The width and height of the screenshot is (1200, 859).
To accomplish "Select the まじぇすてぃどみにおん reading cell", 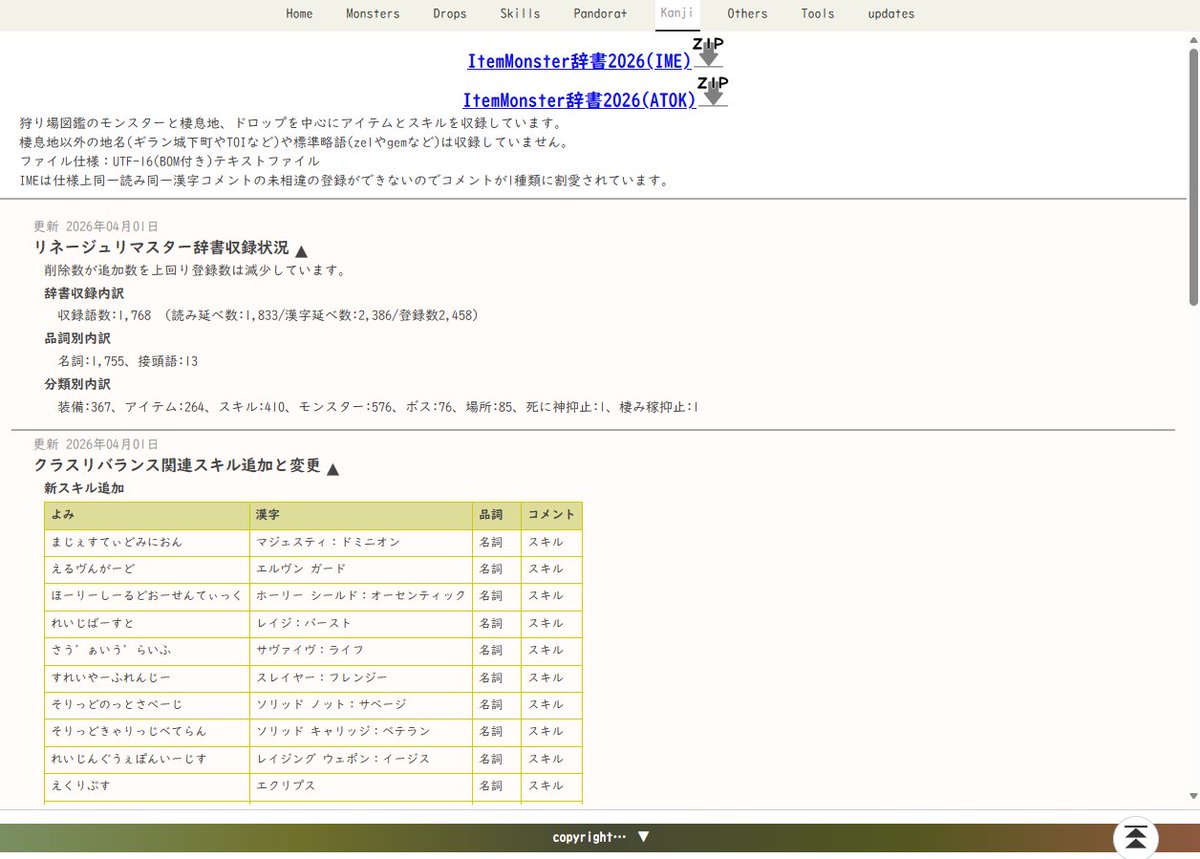I will pos(147,542).
